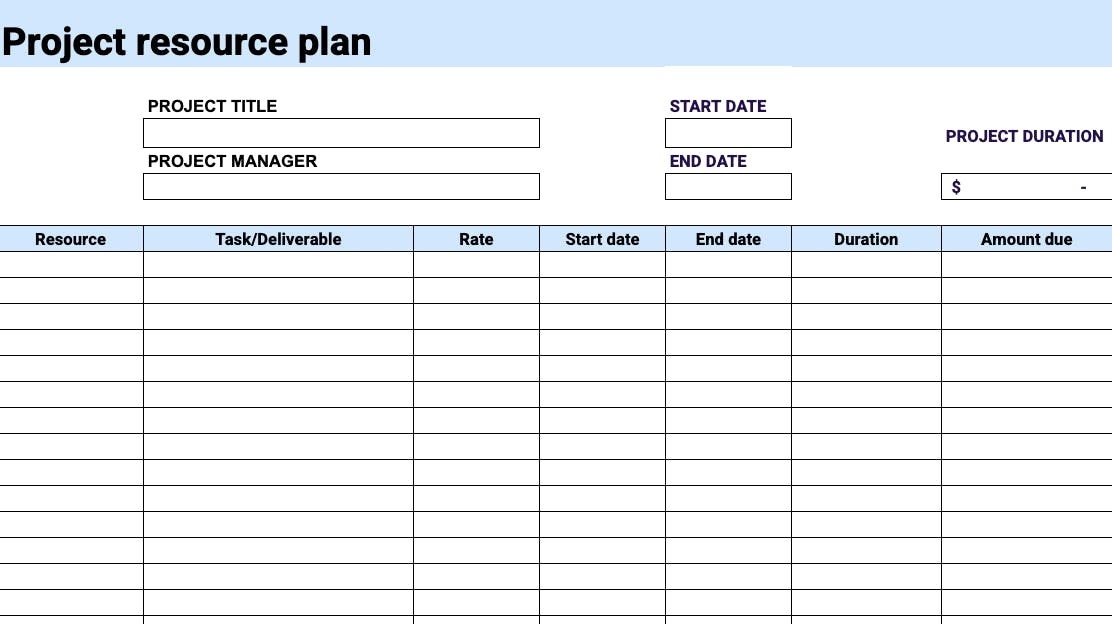Select first empty cell under Start date
The height and width of the screenshot is (624, 1112).
[602, 264]
